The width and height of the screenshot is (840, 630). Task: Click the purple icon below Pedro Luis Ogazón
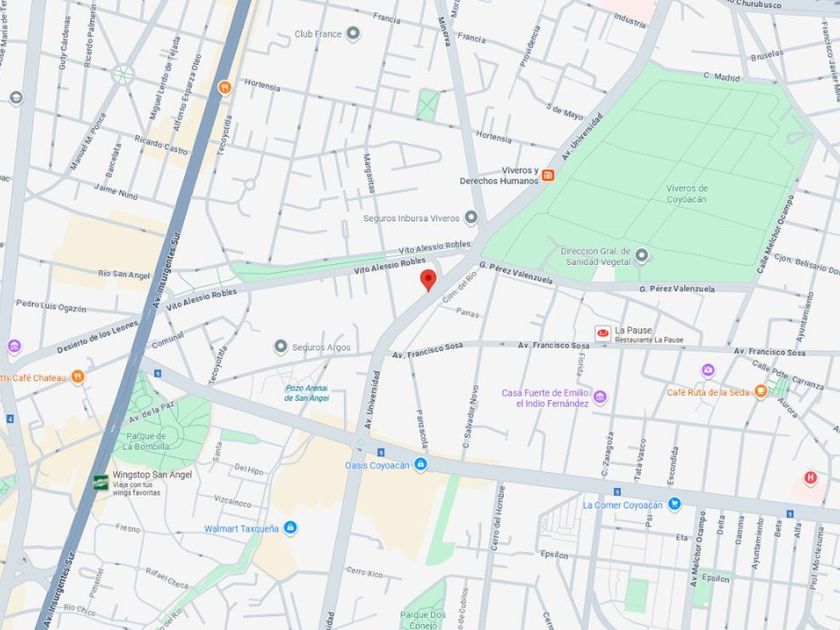point(14,346)
